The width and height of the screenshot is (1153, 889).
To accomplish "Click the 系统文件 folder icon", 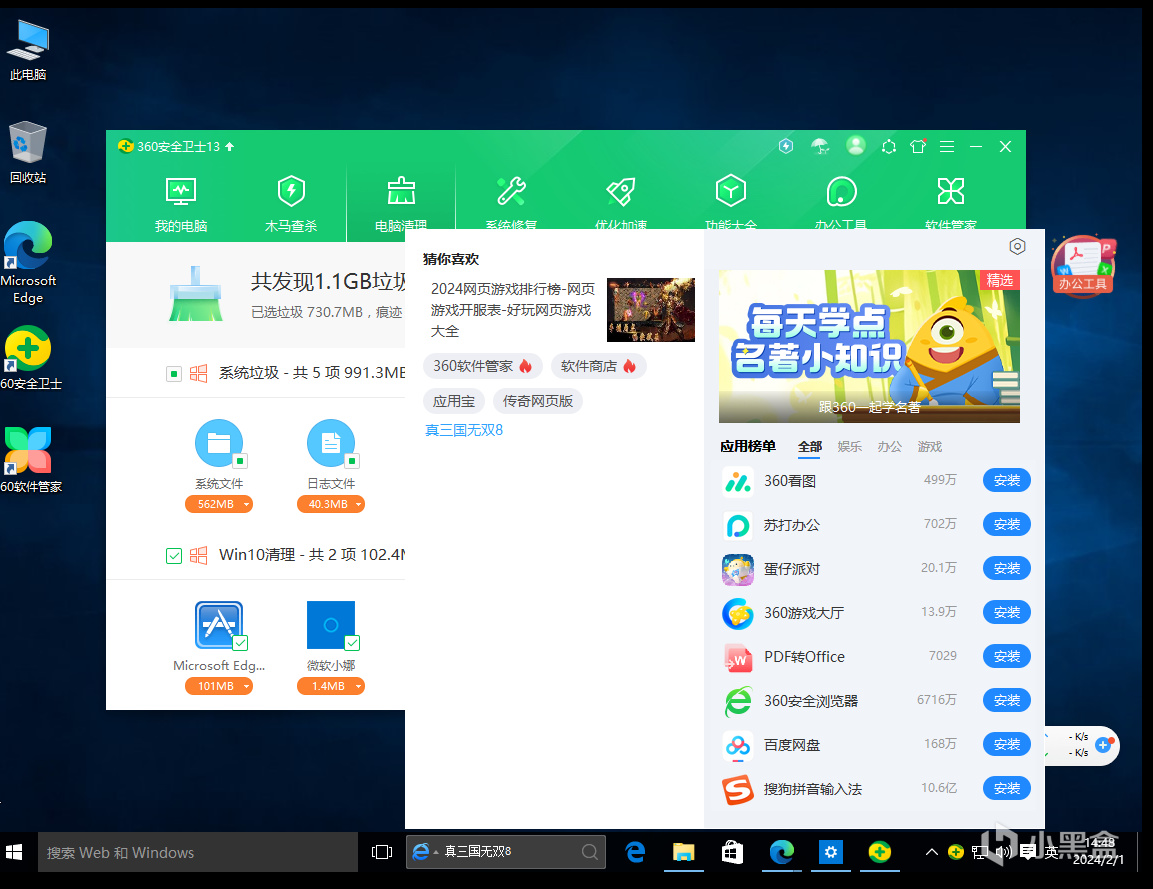I will (x=218, y=443).
